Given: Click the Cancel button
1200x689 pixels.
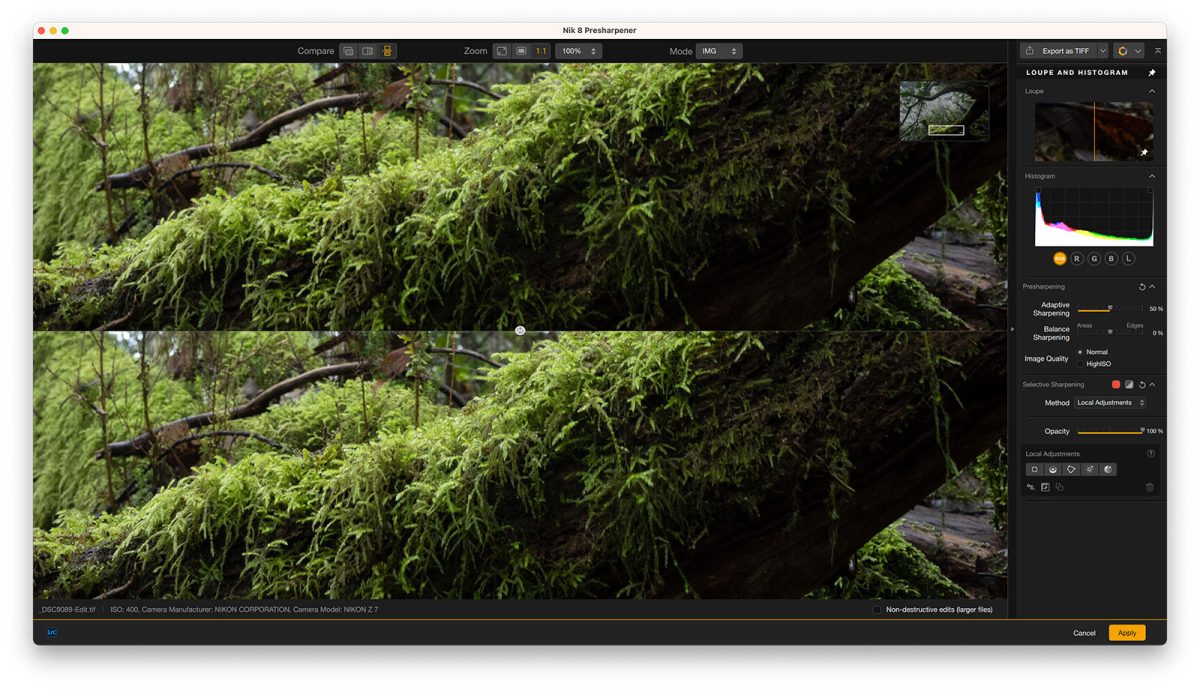Looking at the screenshot, I should [x=1084, y=633].
